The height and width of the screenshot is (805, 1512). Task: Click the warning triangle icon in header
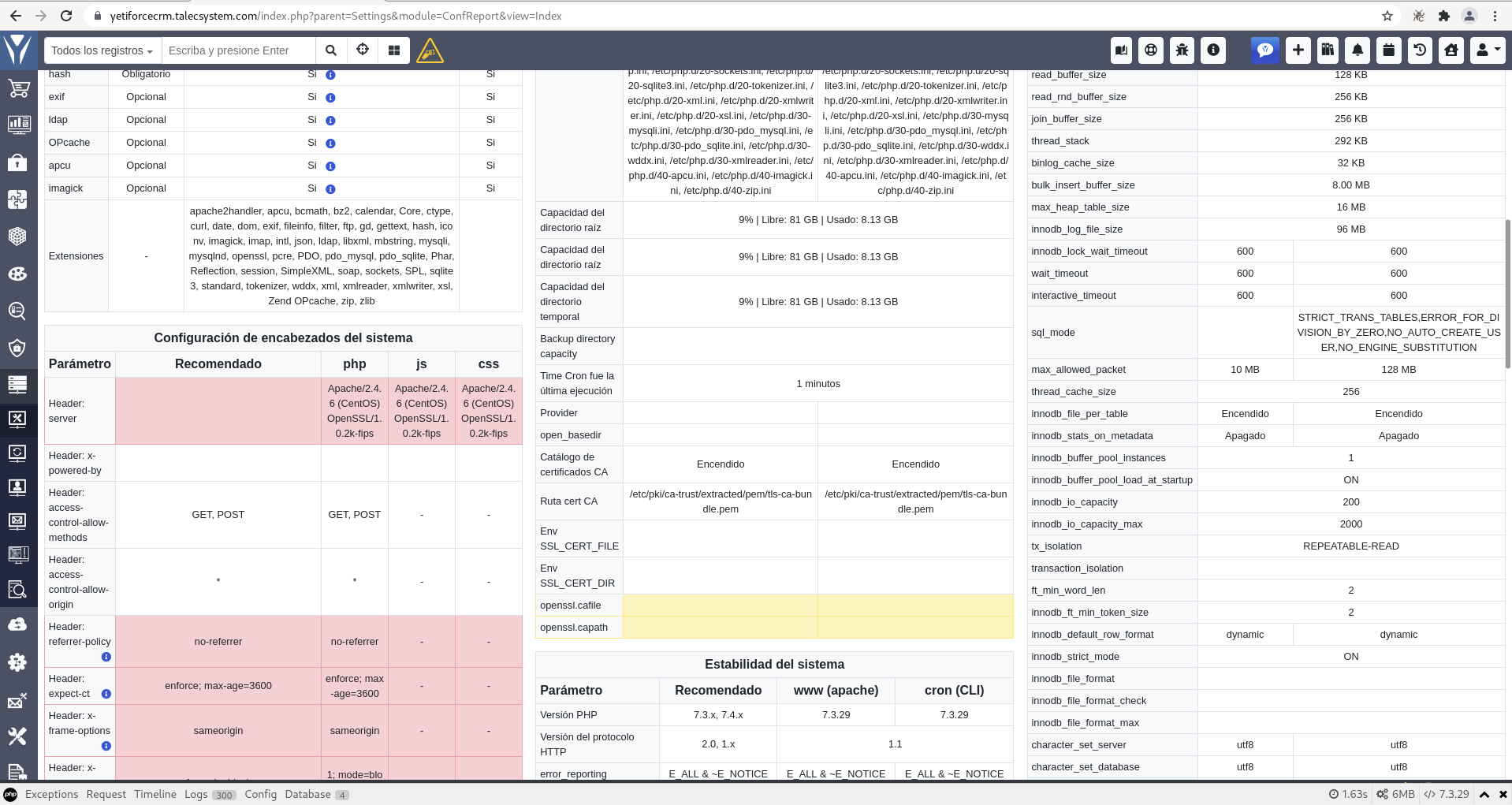pyautogui.click(x=430, y=51)
